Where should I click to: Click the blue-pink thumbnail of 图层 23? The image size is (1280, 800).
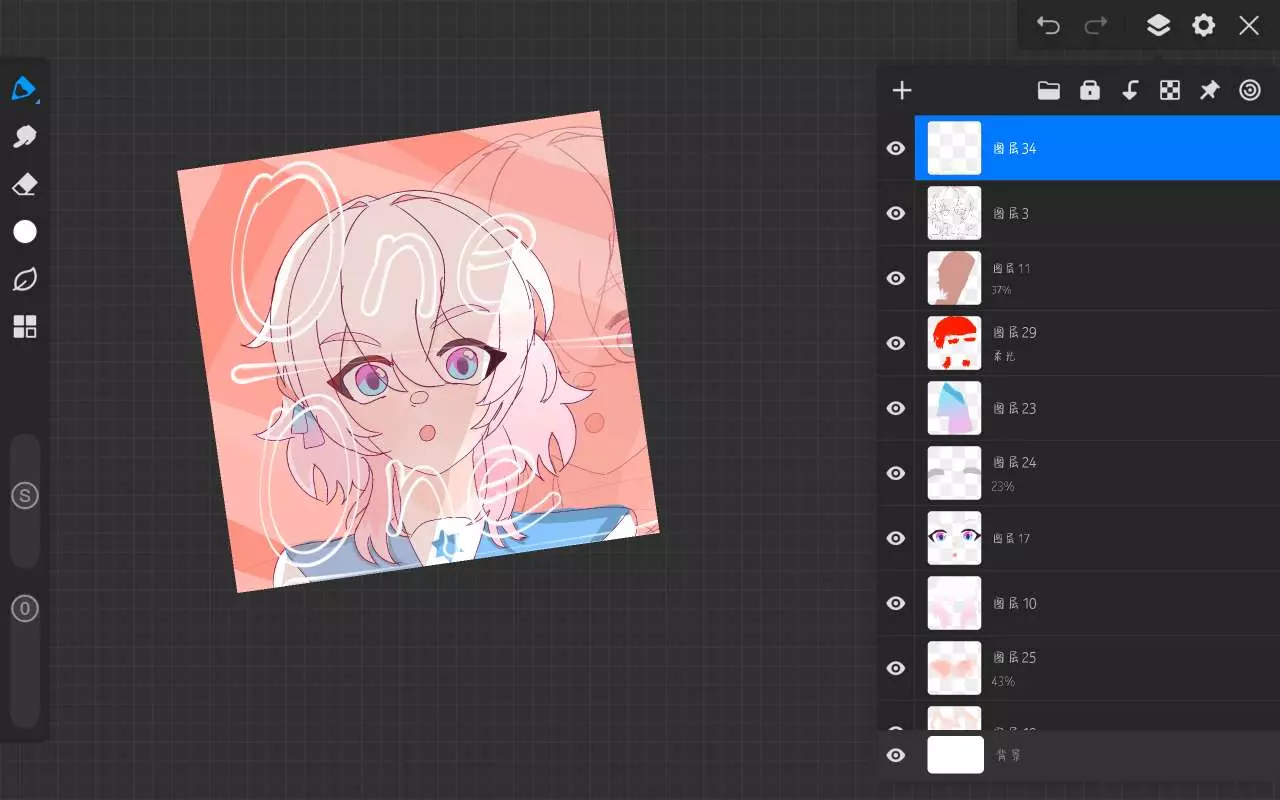(954, 408)
